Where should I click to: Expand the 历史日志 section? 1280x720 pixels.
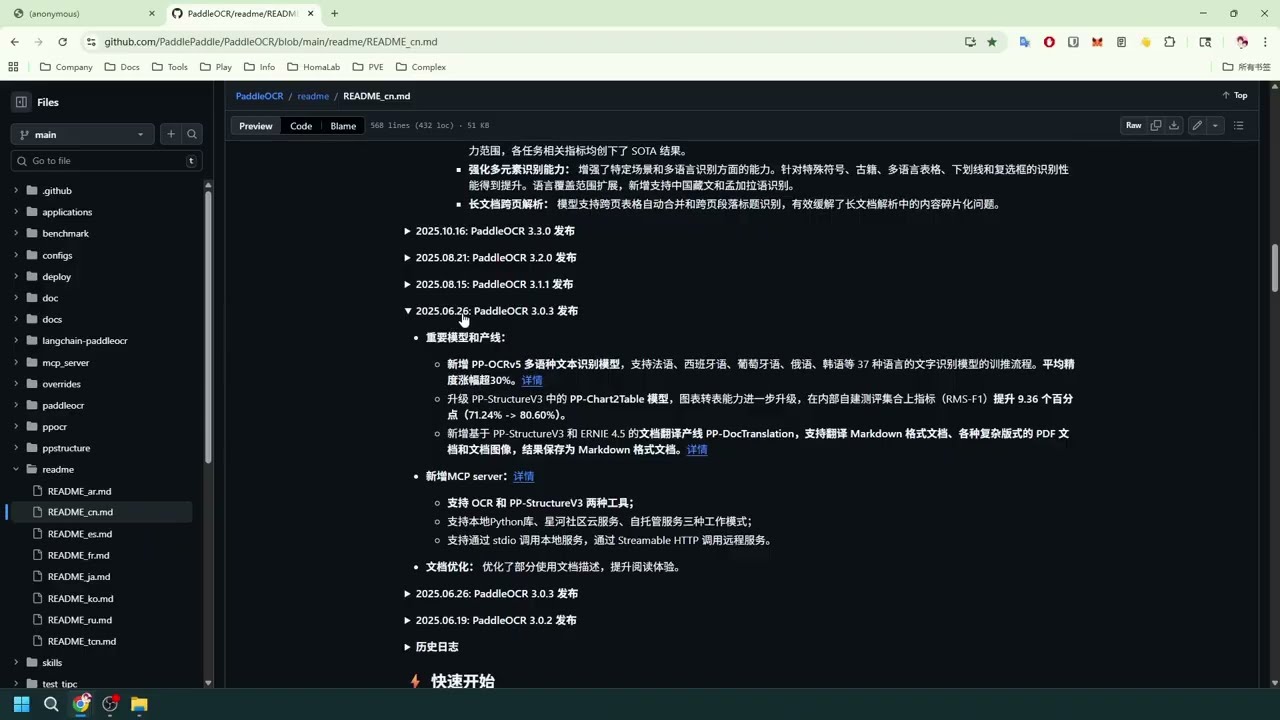click(x=431, y=648)
